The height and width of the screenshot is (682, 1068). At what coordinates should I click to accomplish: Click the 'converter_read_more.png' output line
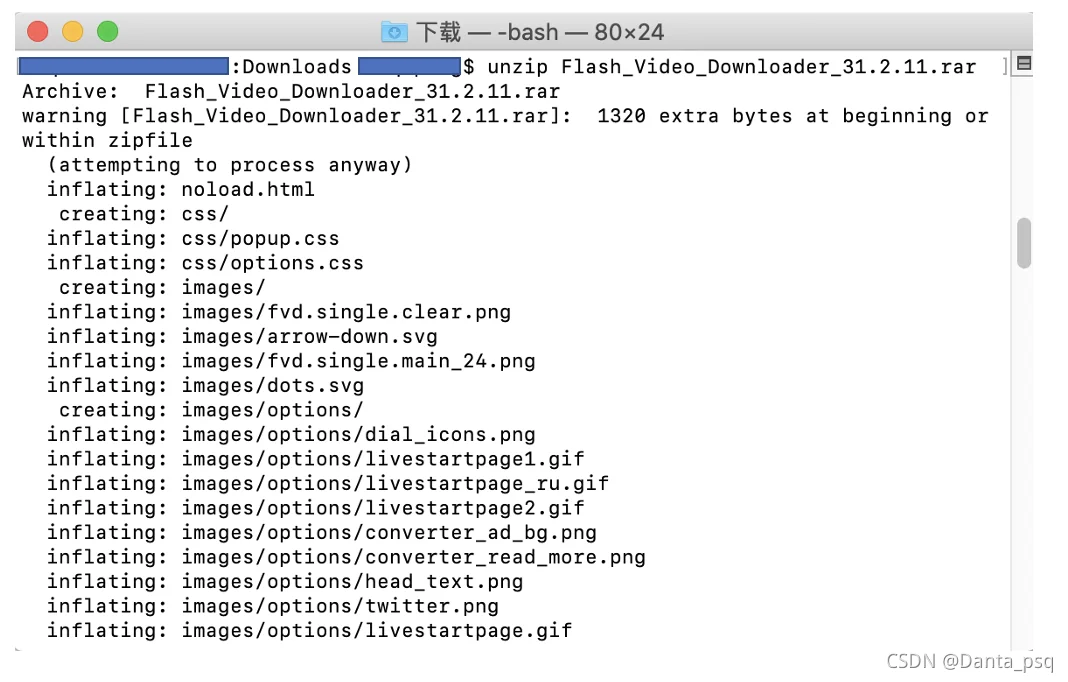(x=346, y=557)
